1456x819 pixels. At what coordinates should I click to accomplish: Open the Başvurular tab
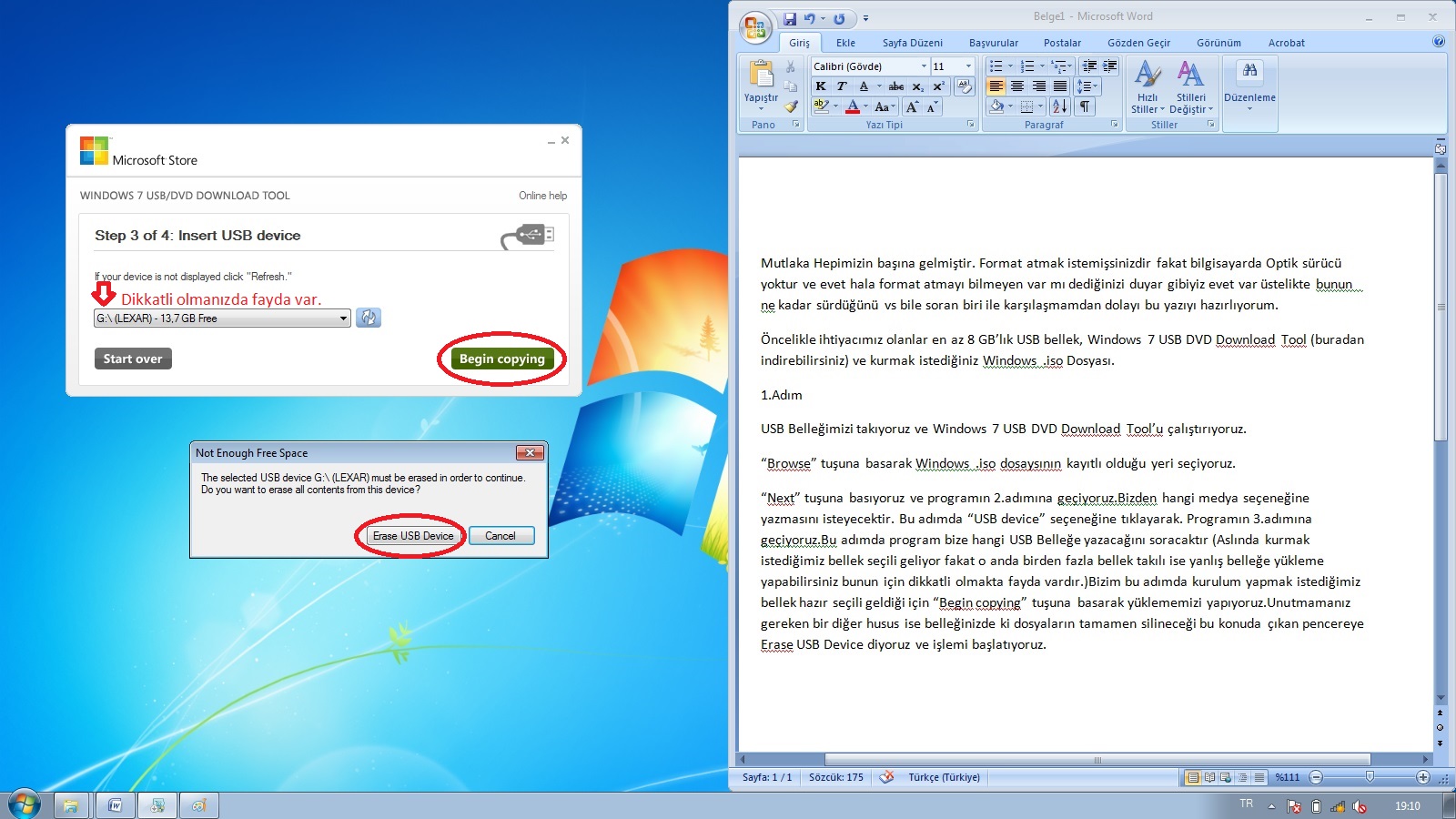994,43
